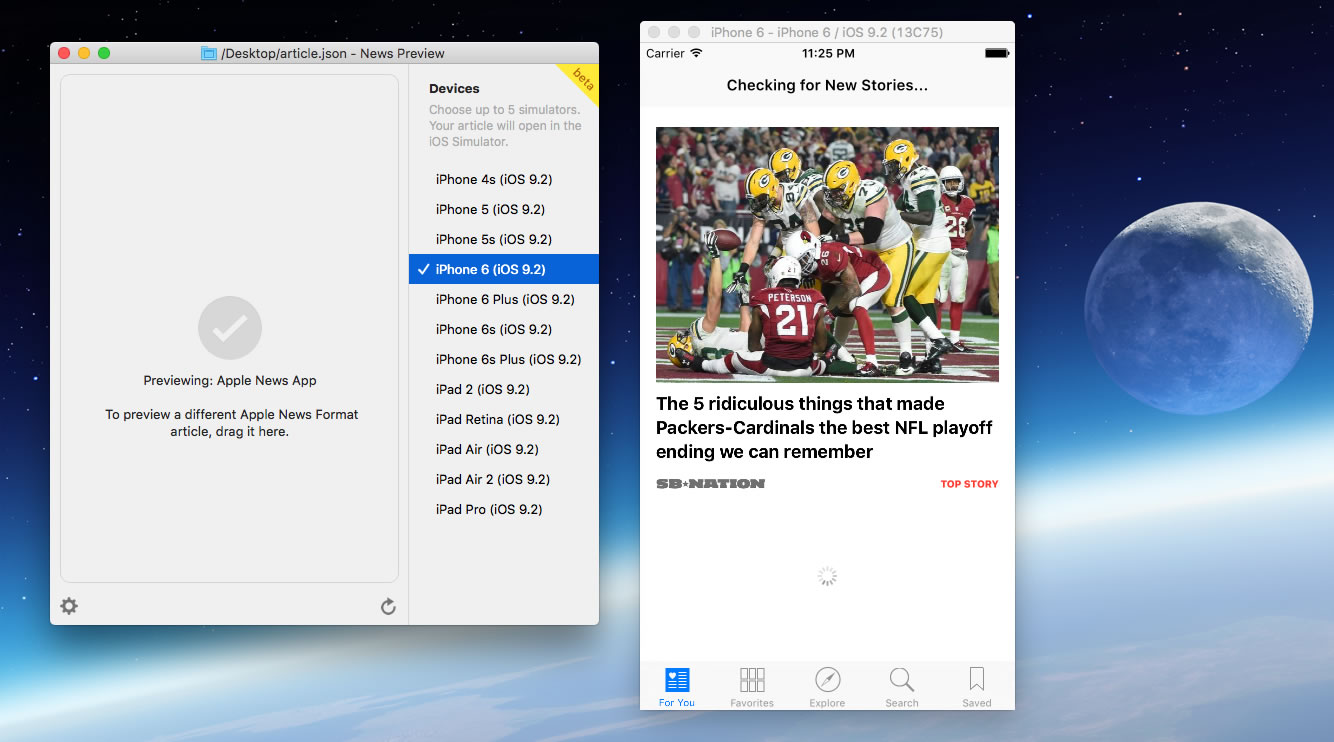This screenshot has width=1334, height=742.
Task: Select iPhone 6 Plus (iOS 9.2) simulator
Action: 504,299
